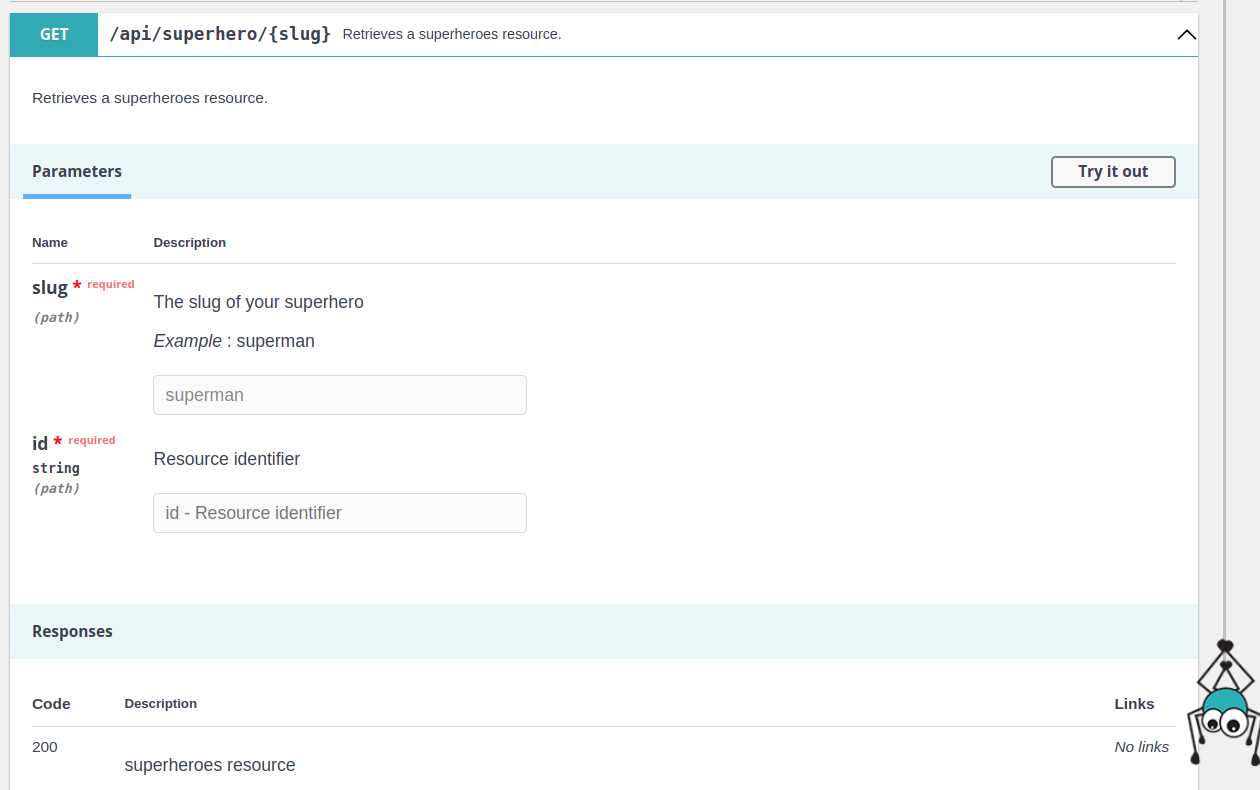Viewport: 1260px width, 790px height.
Task: Click the GET method badge
Action: pos(54,34)
